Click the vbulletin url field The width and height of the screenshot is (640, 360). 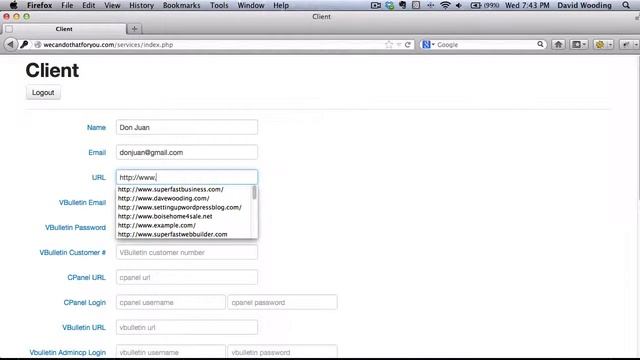[x=187, y=327]
